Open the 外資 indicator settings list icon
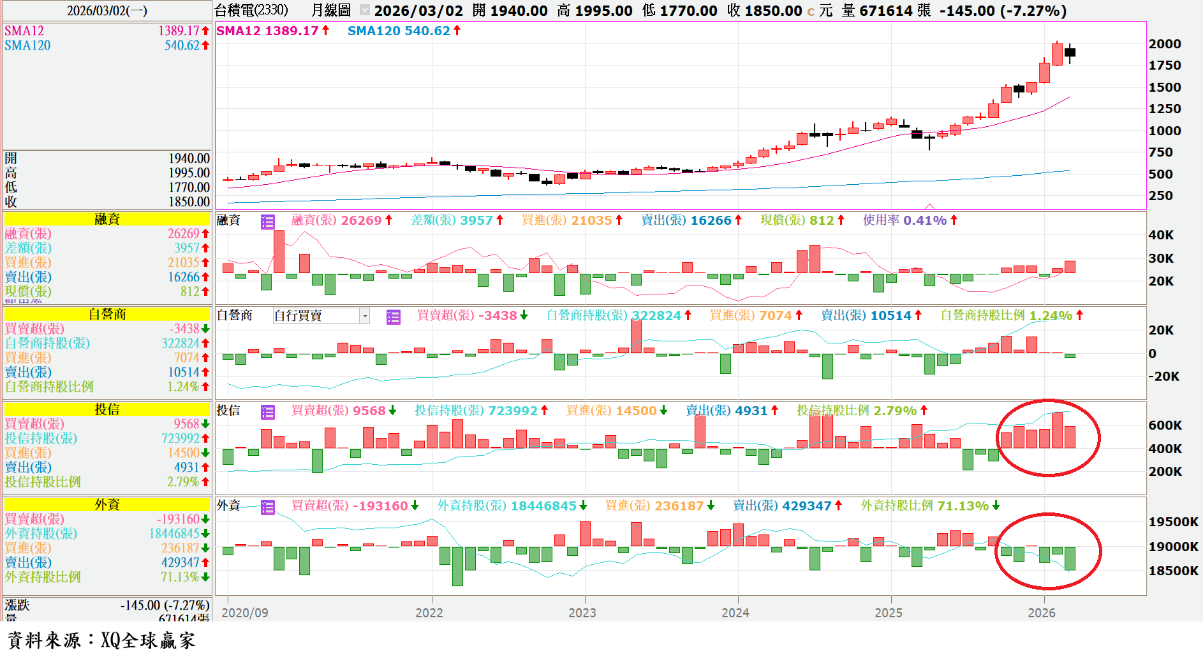 click(x=267, y=506)
